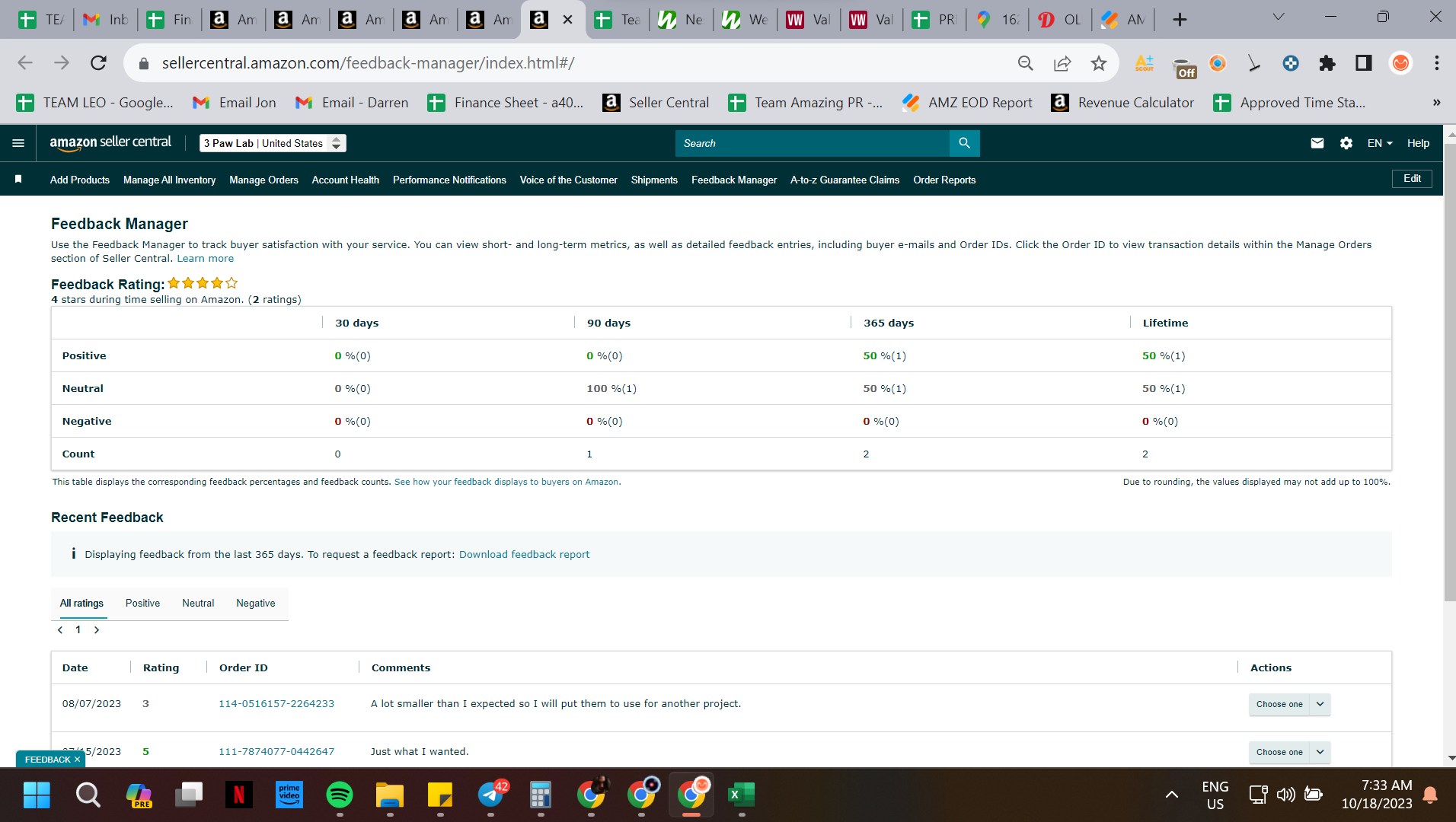Focus the Seller Central search field
This screenshot has width=1456, height=822.
pyautogui.click(x=813, y=143)
